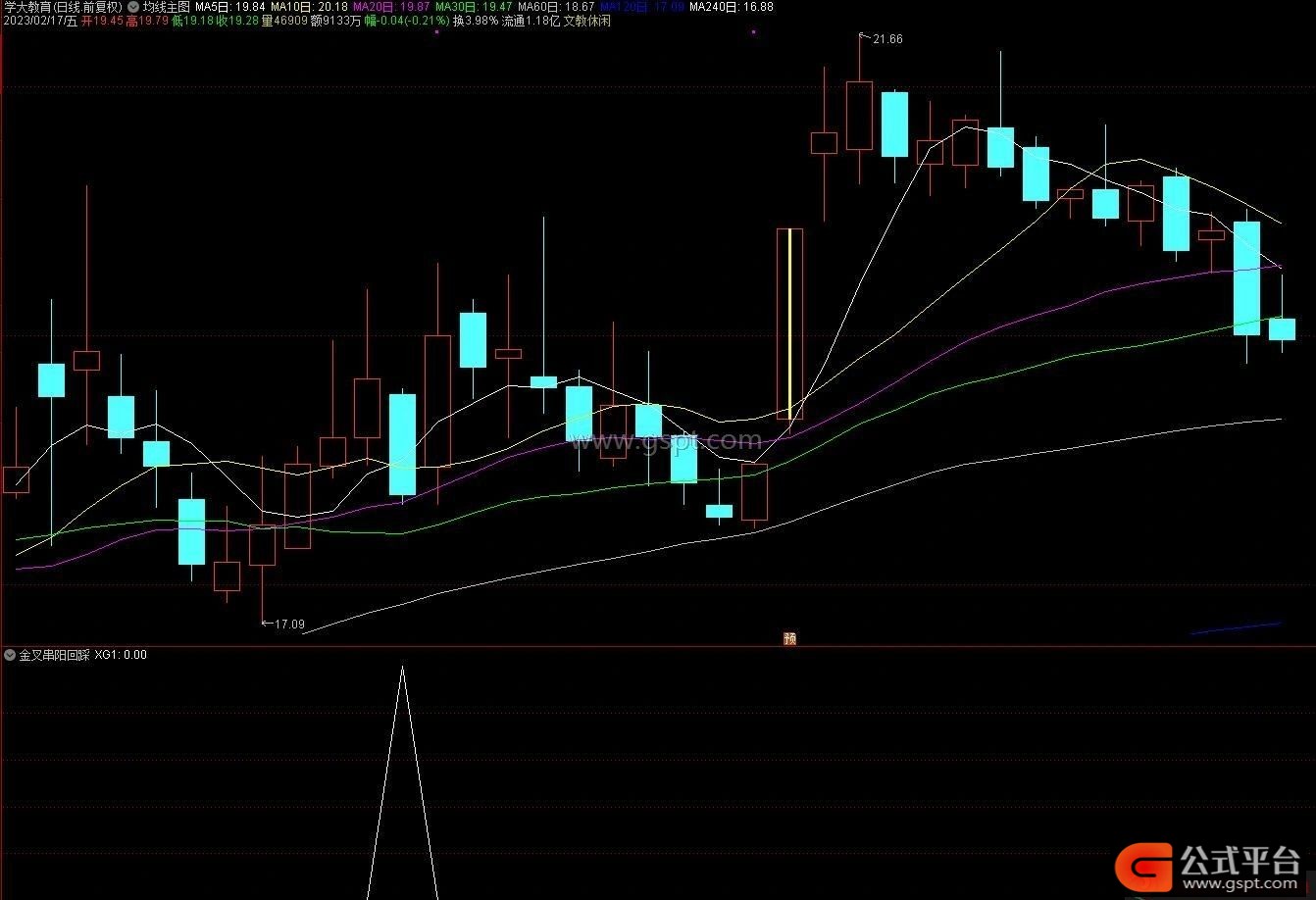Select the MA5日: 19.84 label
Screen dimensions: 1316x900
(230, 7)
